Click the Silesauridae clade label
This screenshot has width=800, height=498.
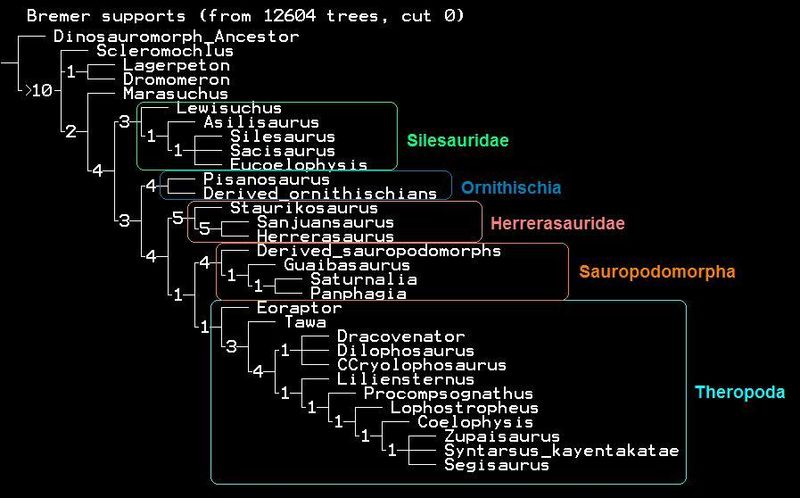(457, 141)
